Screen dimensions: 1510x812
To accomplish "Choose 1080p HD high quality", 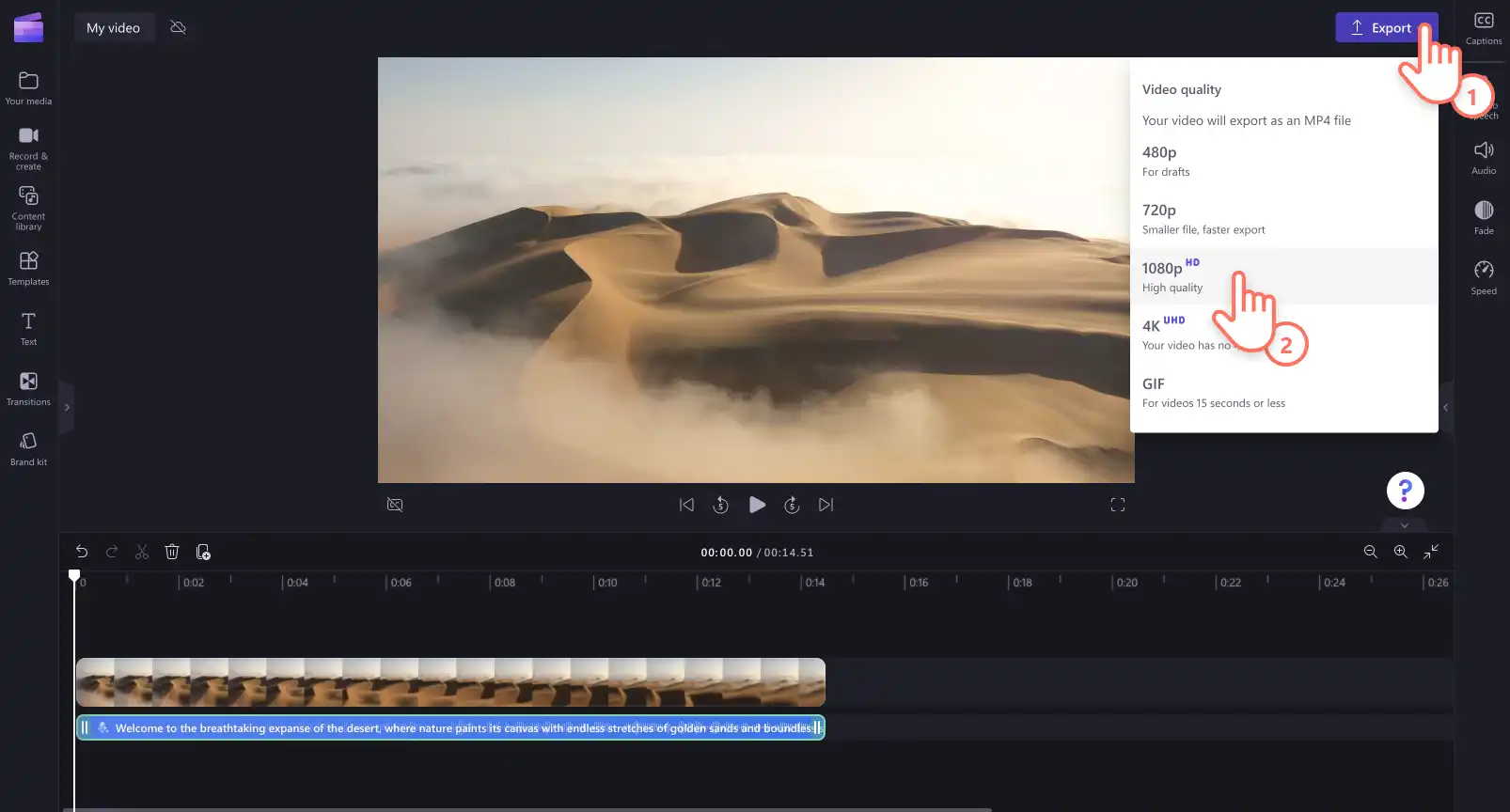I will 1283,276.
